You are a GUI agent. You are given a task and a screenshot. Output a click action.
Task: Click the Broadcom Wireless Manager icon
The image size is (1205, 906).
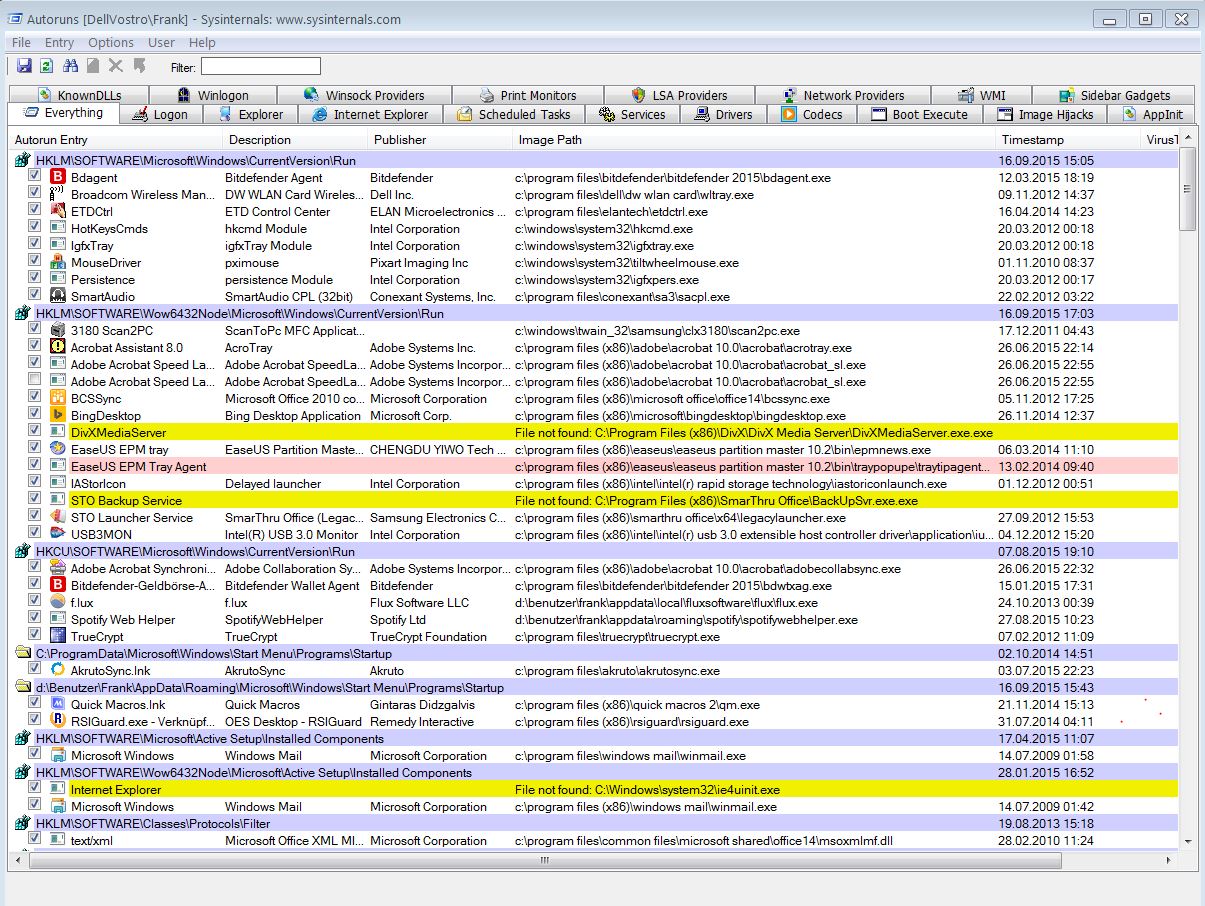58,195
